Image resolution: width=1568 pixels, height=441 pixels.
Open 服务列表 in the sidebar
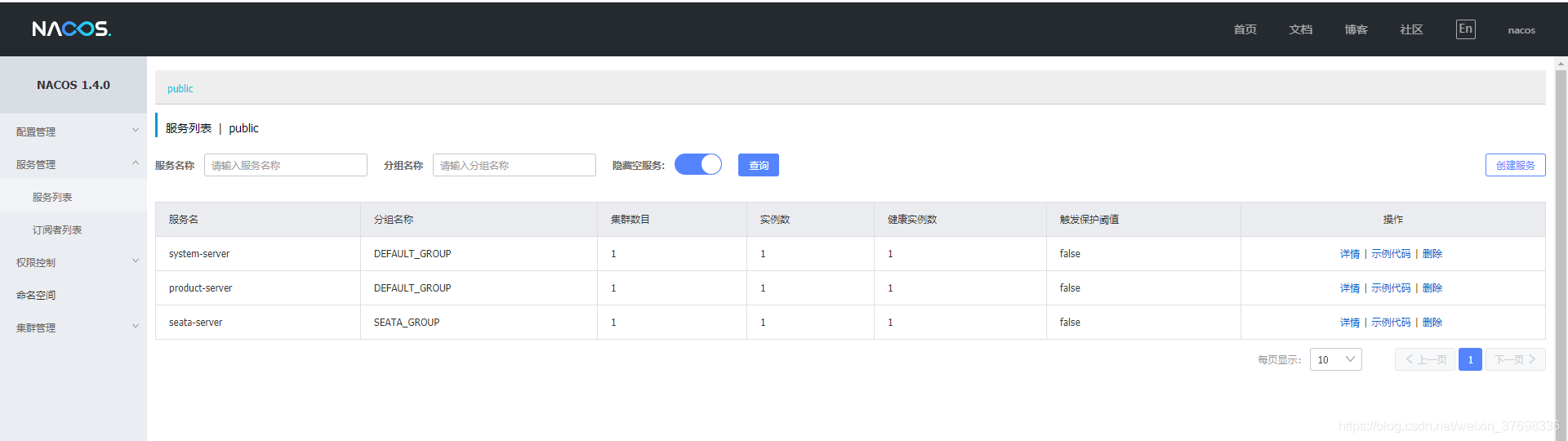(x=73, y=197)
